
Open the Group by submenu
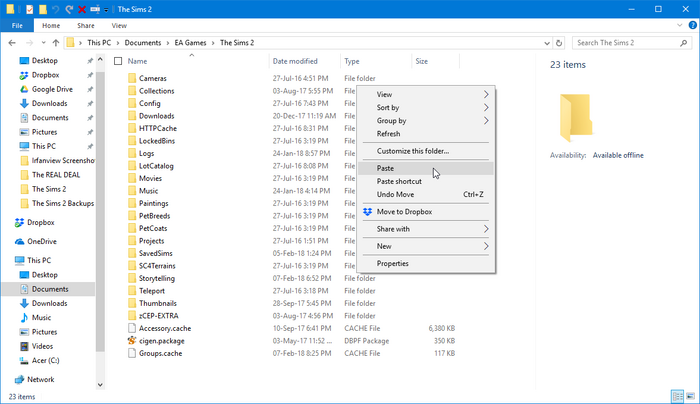[426, 121]
